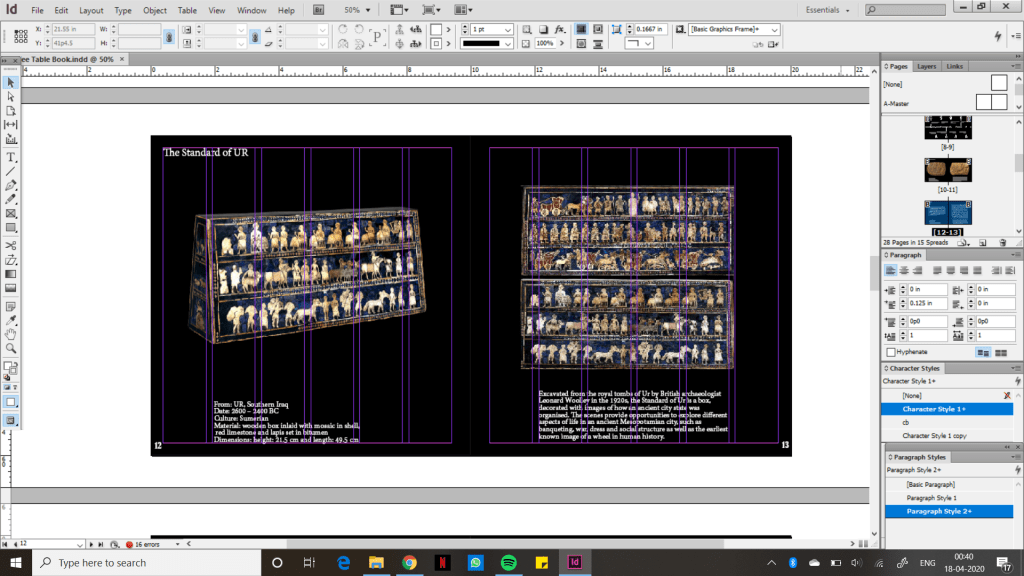Open the Layout menu
Image resolution: width=1024 pixels, height=576 pixels.
[91, 10]
